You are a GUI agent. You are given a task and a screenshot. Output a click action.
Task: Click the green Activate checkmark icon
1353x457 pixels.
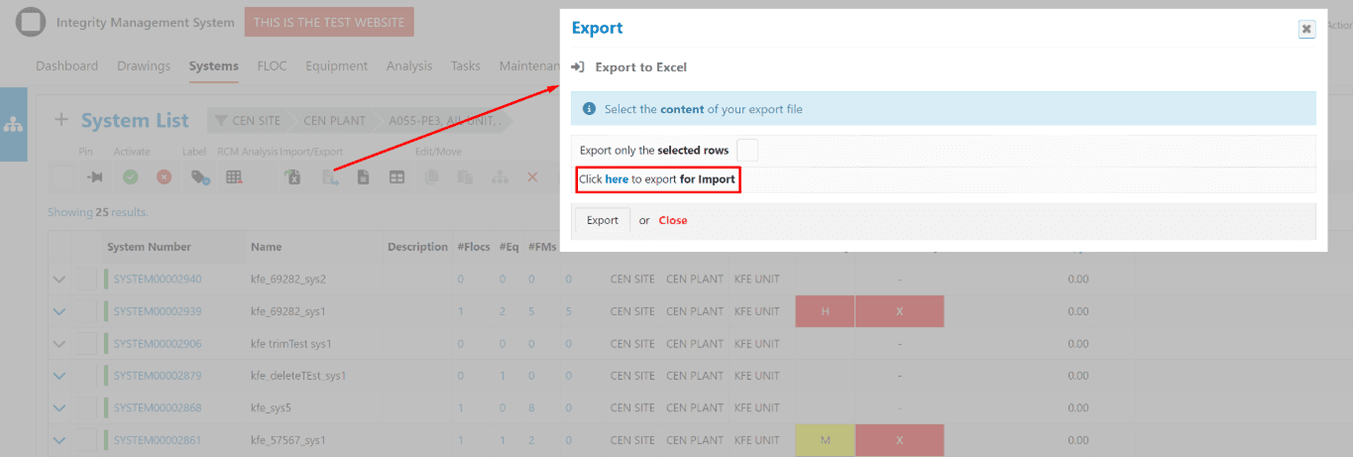pyautogui.click(x=130, y=177)
